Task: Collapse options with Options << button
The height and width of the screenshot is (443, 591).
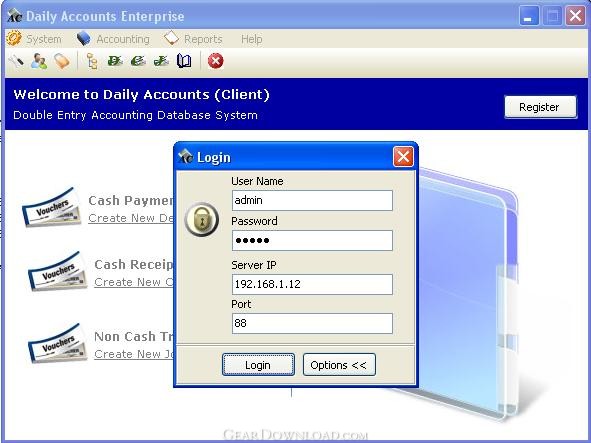Action: click(x=339, y=365)
